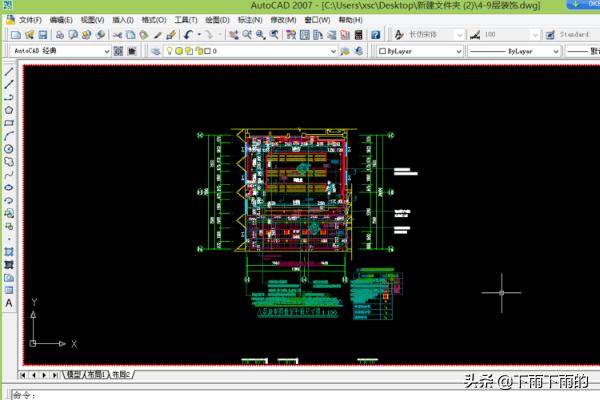
Task: Open the 视图(V) menu
Action: click(92, 20)
